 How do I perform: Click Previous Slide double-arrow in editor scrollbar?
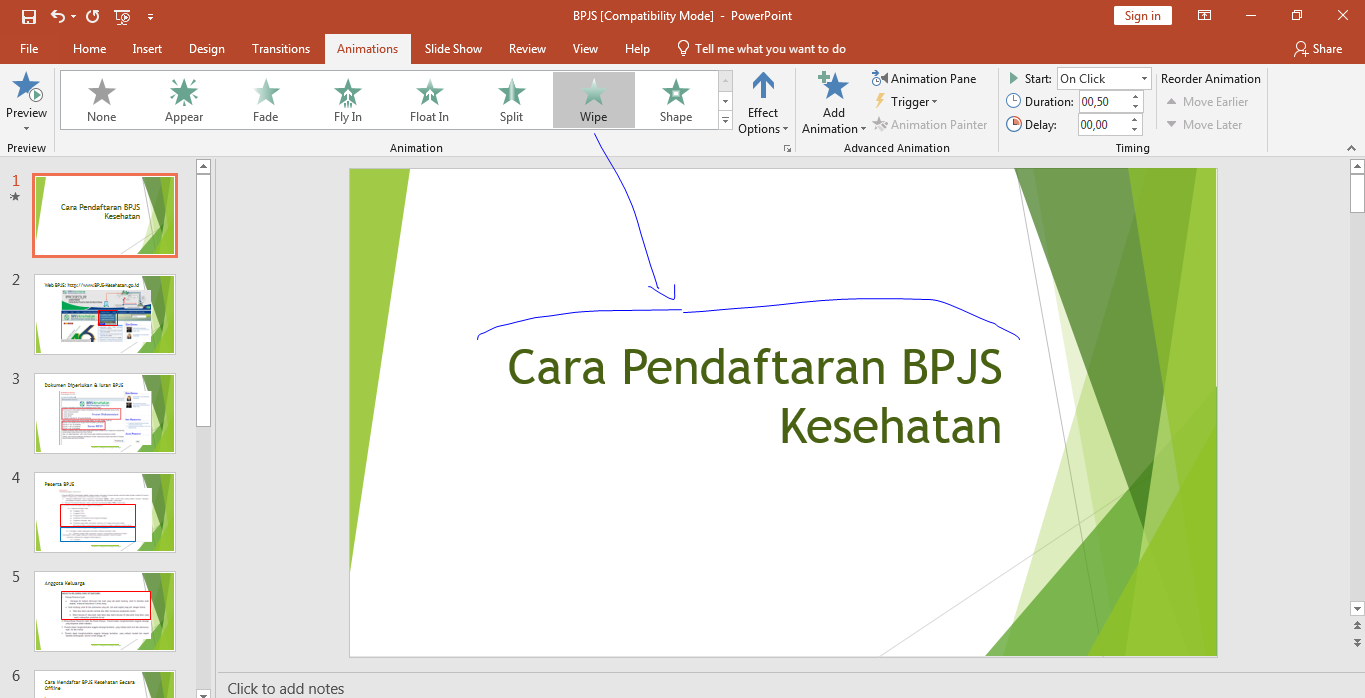pos(1357,627)
